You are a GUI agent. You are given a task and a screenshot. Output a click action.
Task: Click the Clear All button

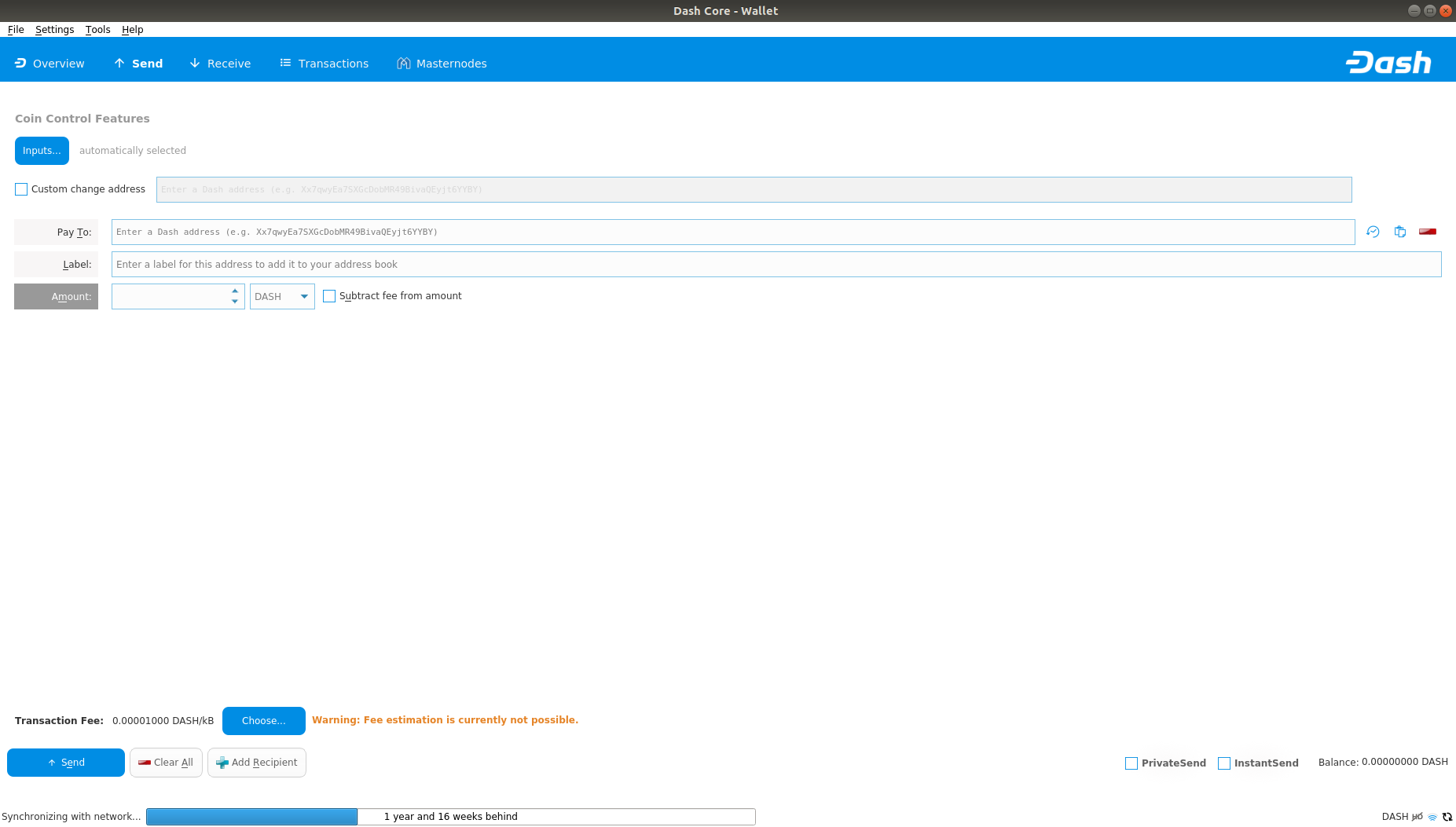(x=167, y=763)
